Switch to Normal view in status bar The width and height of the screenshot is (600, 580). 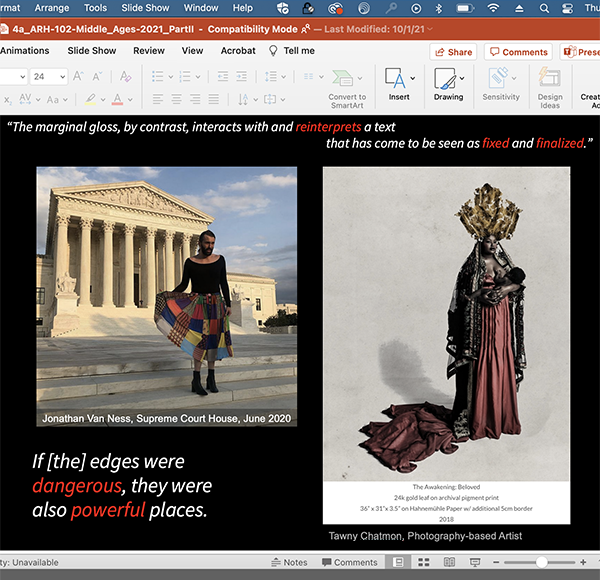[398, 562]
